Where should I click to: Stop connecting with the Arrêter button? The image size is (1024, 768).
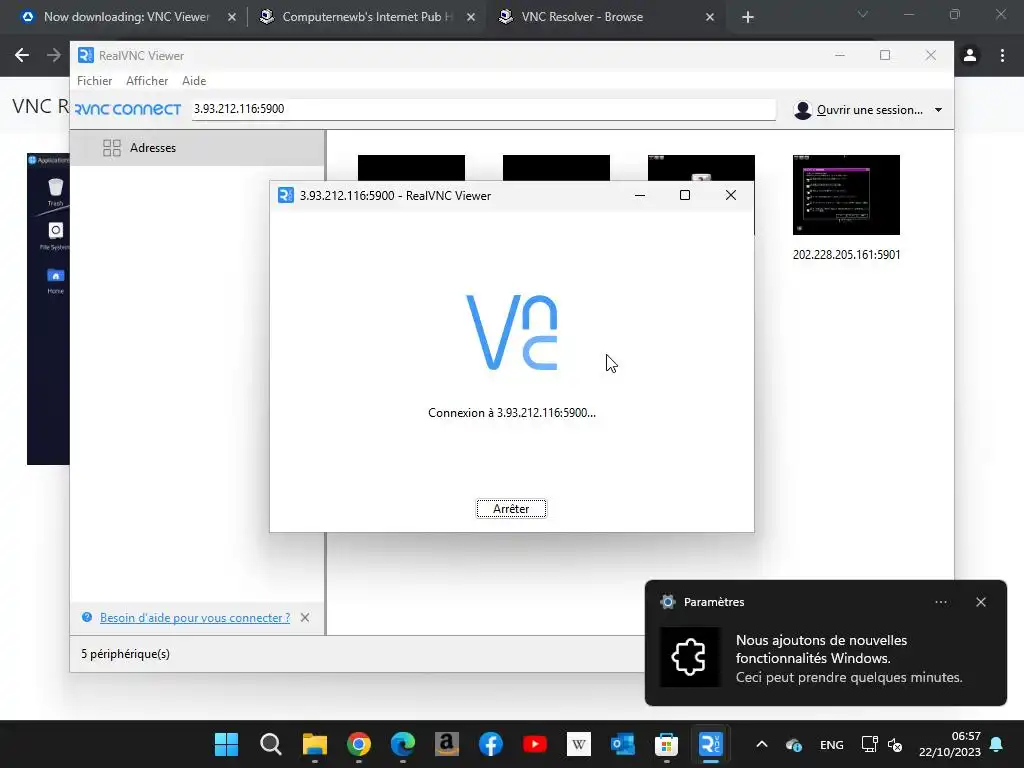[x=511, y=509]
